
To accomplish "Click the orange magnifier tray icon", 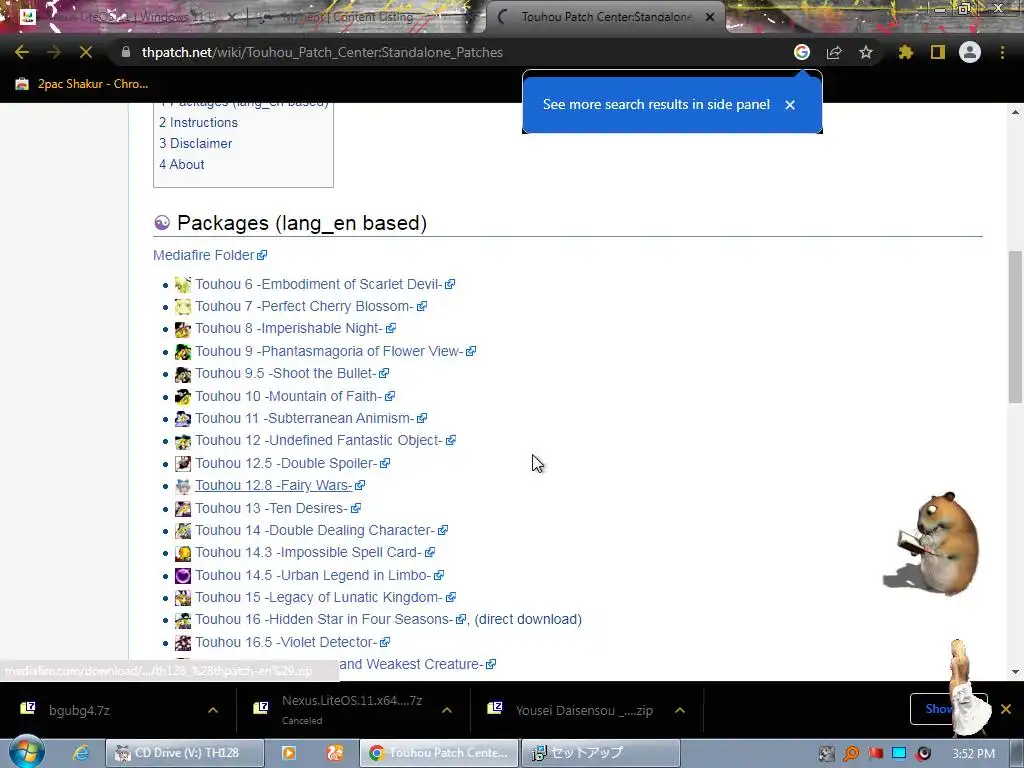I will (x=851, y=754).
